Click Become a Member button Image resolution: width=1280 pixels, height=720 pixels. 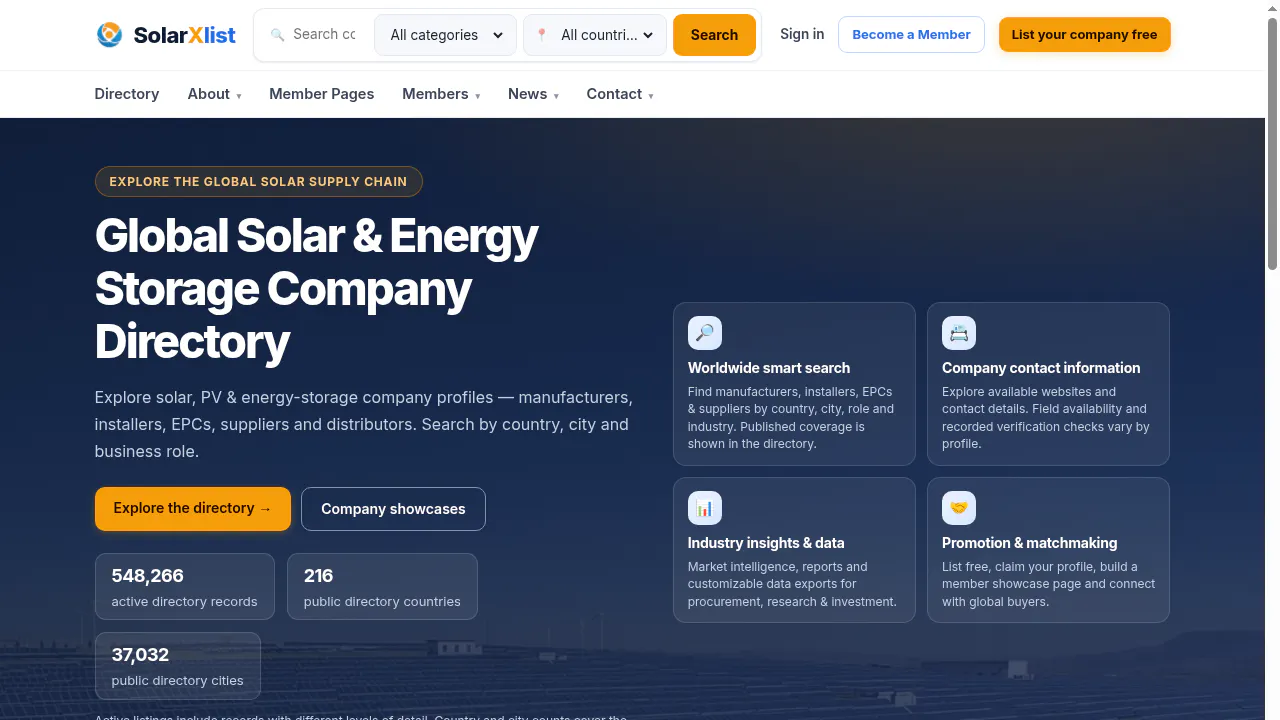(x=911, y=34)
